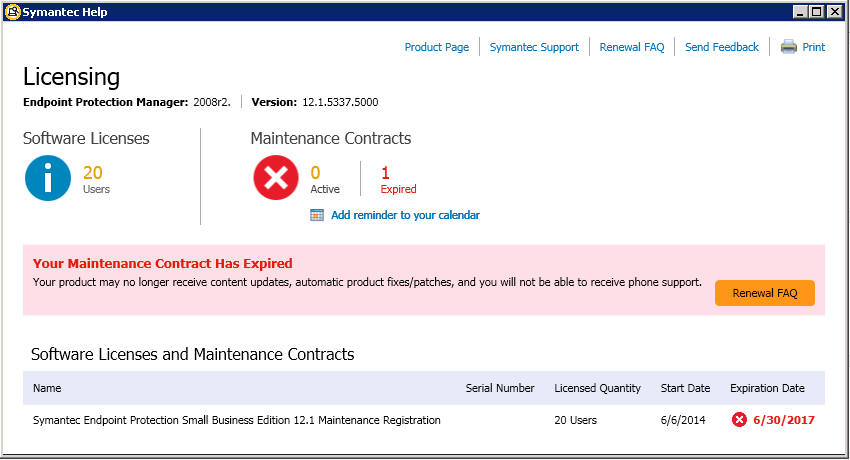Click the printer icon
This screenshot has width=850, height=460.
pyautogui.click(x=788, y=47)
